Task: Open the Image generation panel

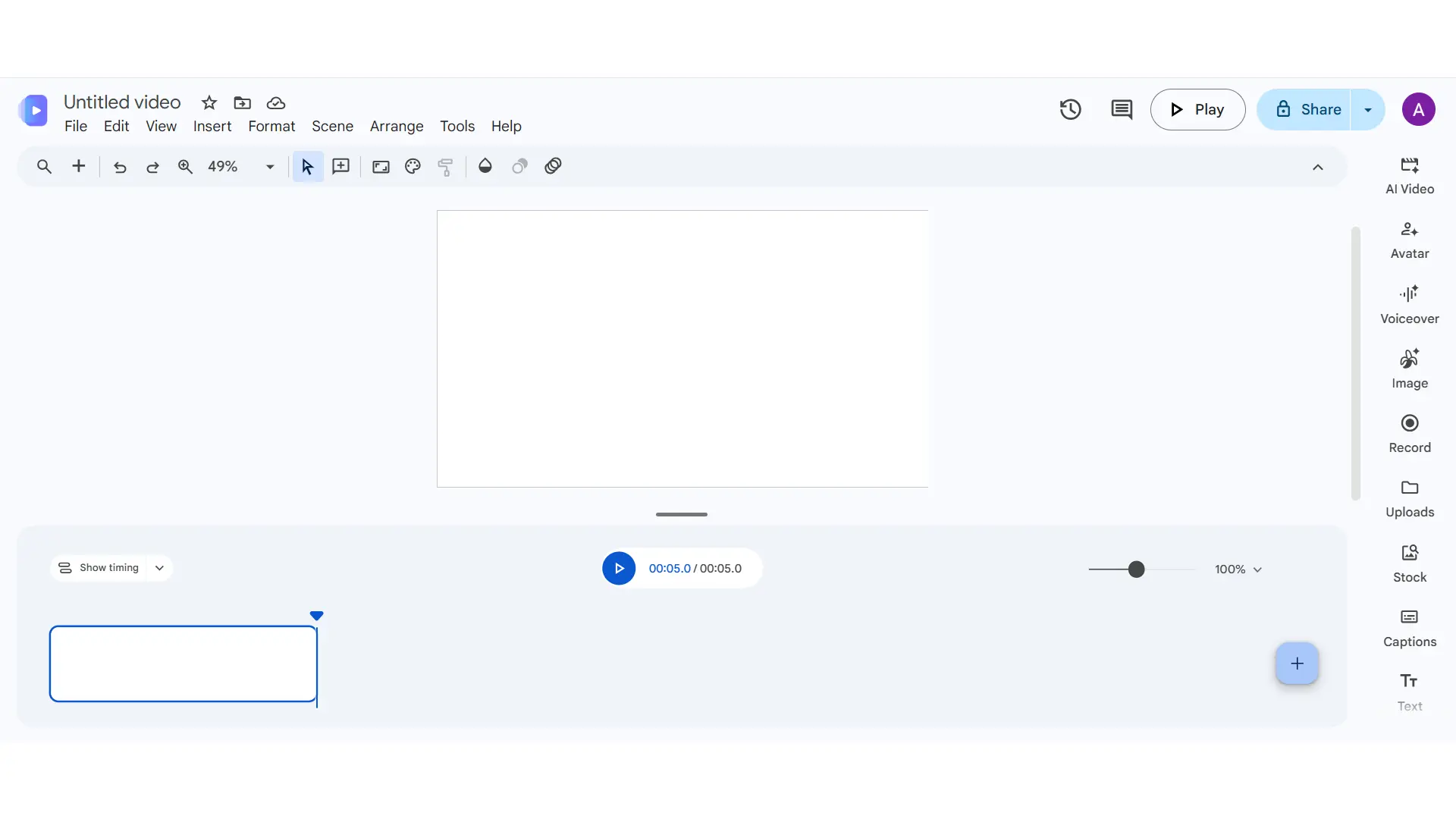Action: click(x=1410, y=370)
